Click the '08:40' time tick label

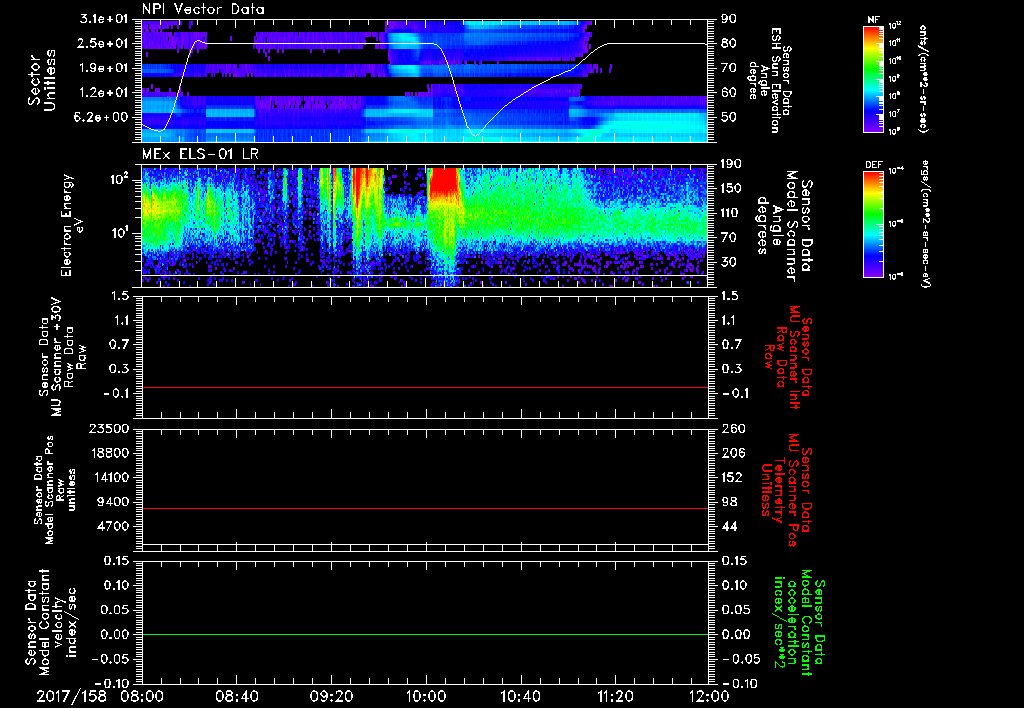tap(236, 696)
